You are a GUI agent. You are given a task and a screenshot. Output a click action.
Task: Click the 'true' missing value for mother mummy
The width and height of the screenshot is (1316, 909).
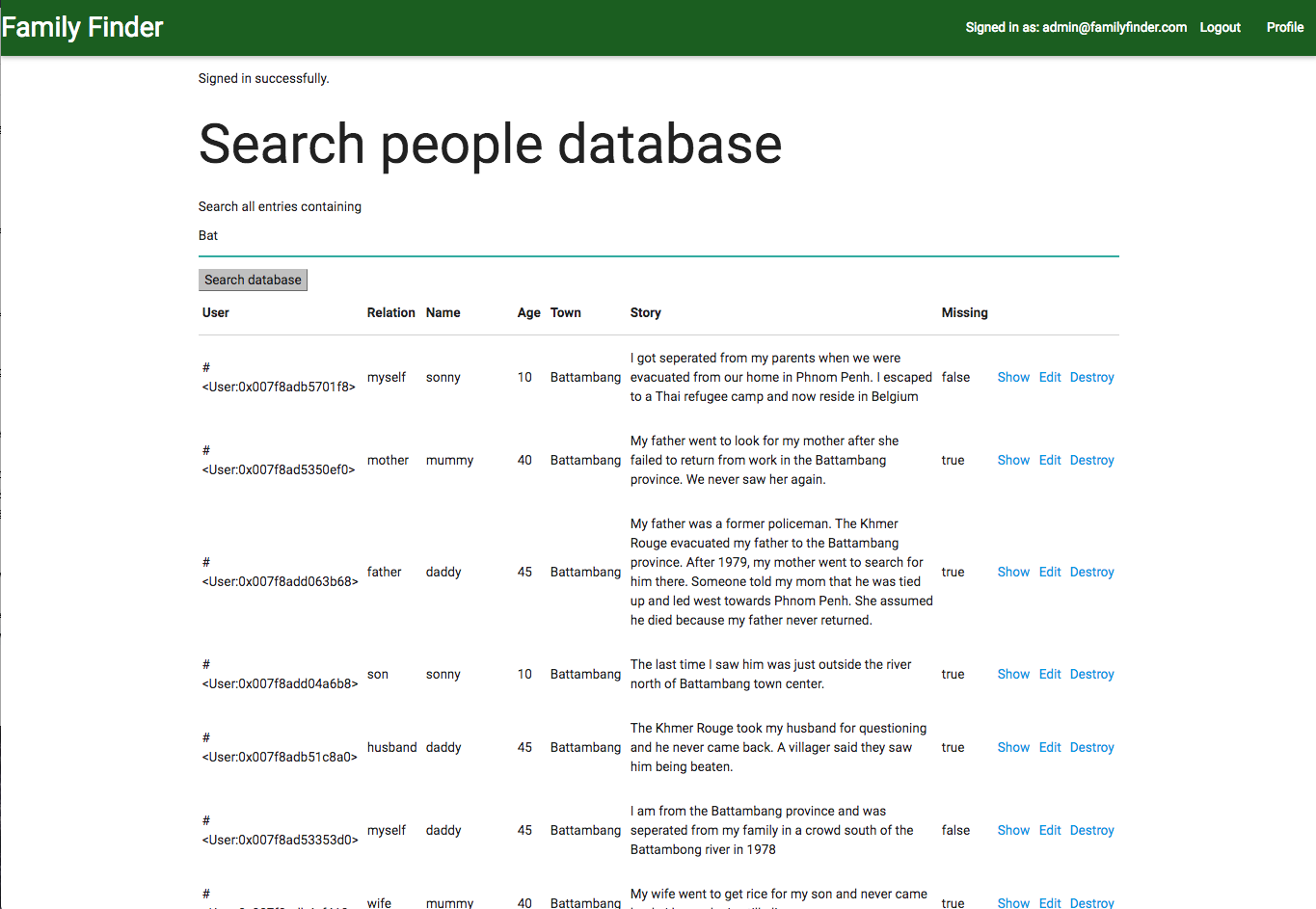coord(953,460)
